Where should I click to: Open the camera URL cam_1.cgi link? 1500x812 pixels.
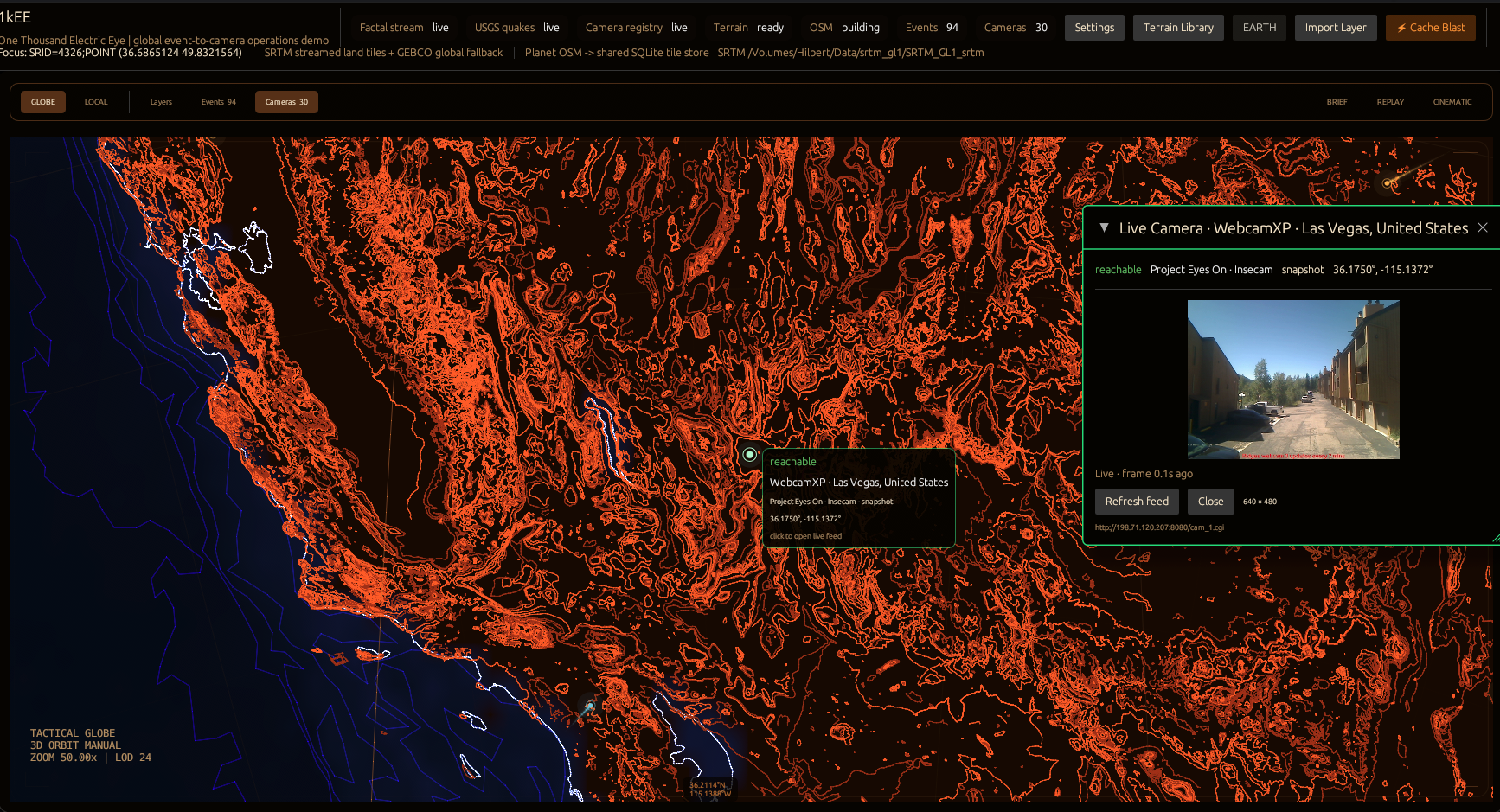(1159, 527)
